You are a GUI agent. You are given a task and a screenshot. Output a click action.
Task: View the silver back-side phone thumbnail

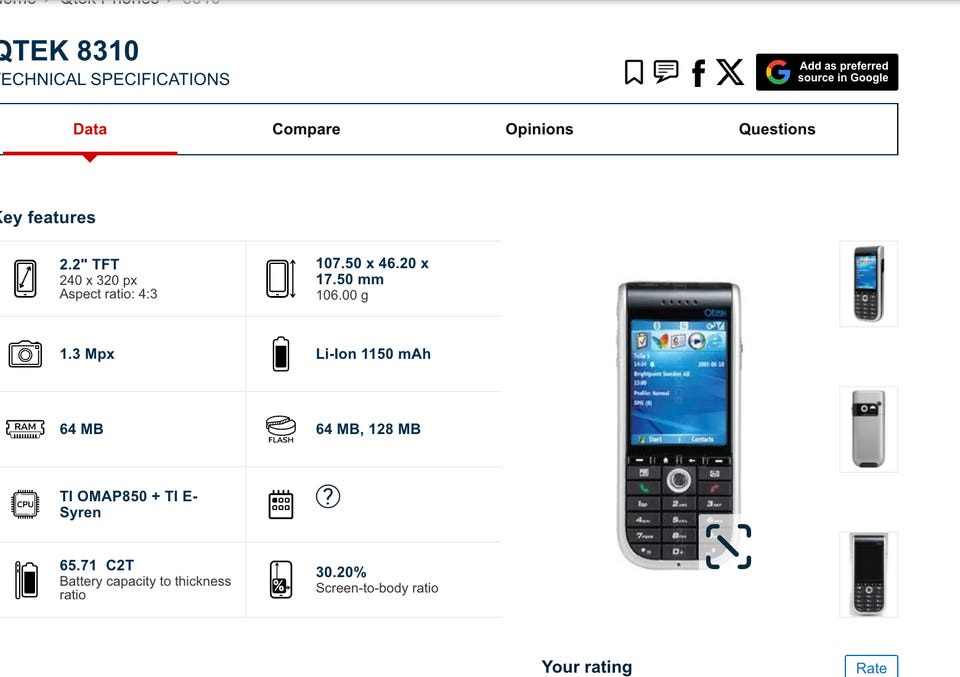(x=869, y=429)
